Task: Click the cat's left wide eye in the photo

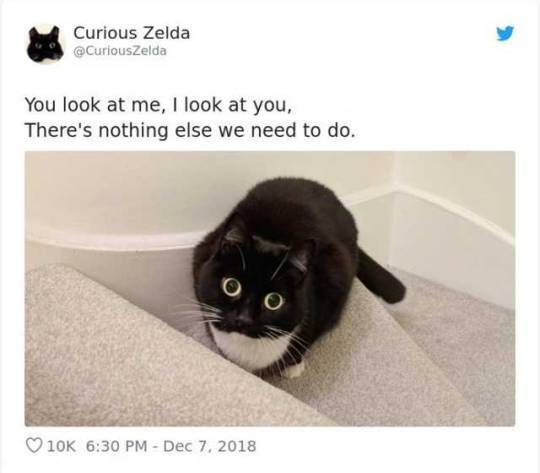Action: pyautogui.click(x=231, y=287)
